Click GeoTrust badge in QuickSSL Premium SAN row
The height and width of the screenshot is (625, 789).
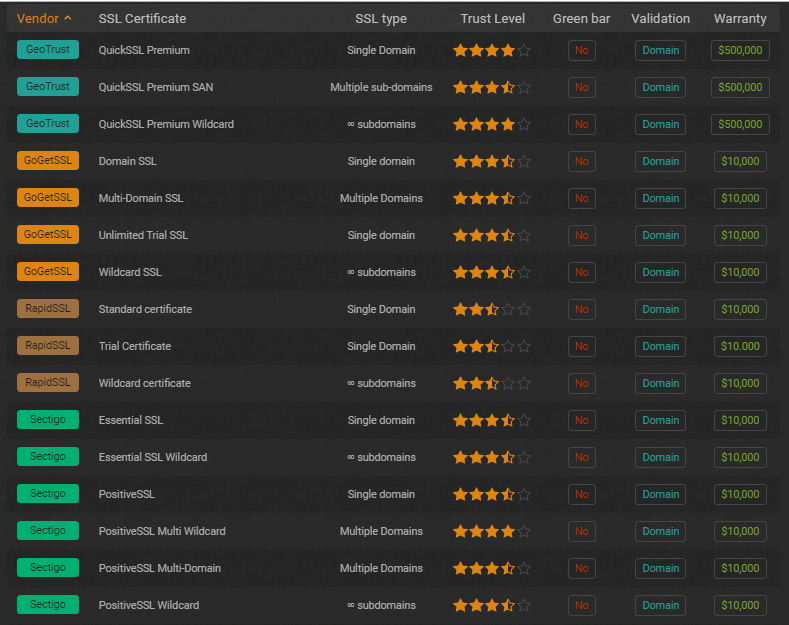pos(48,87)
